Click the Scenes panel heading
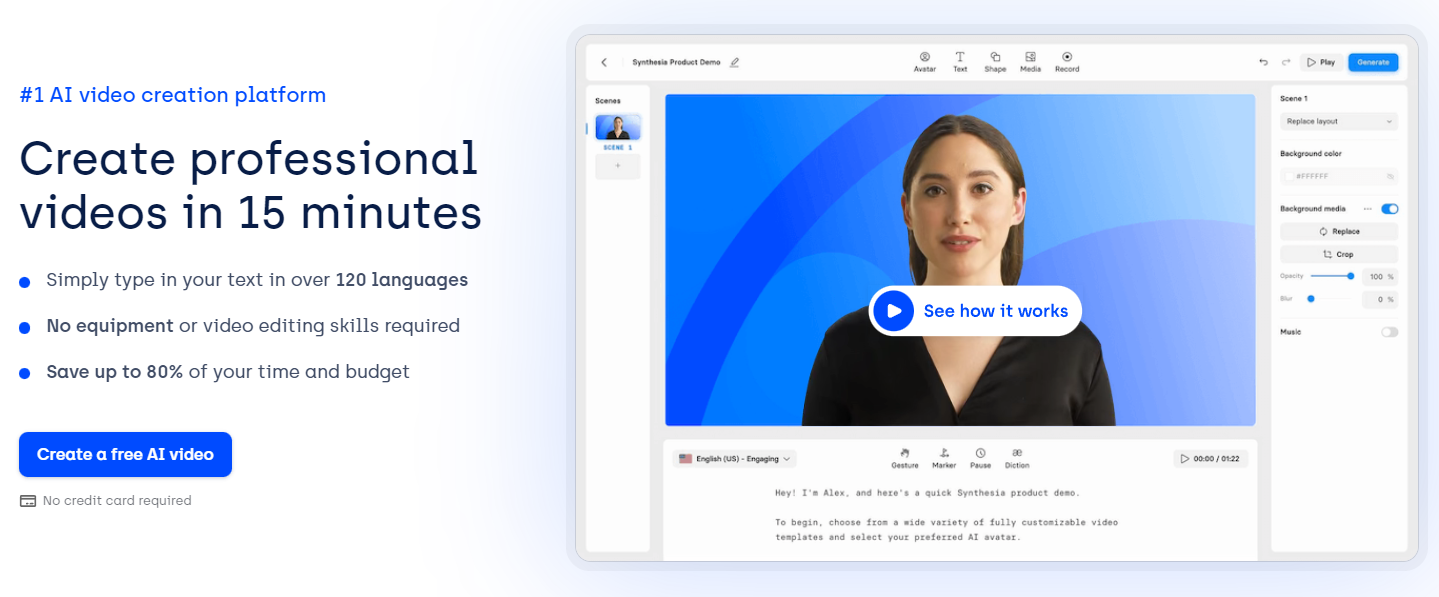This screenshot has height=597, width=1439. click(x=608, y=101)
